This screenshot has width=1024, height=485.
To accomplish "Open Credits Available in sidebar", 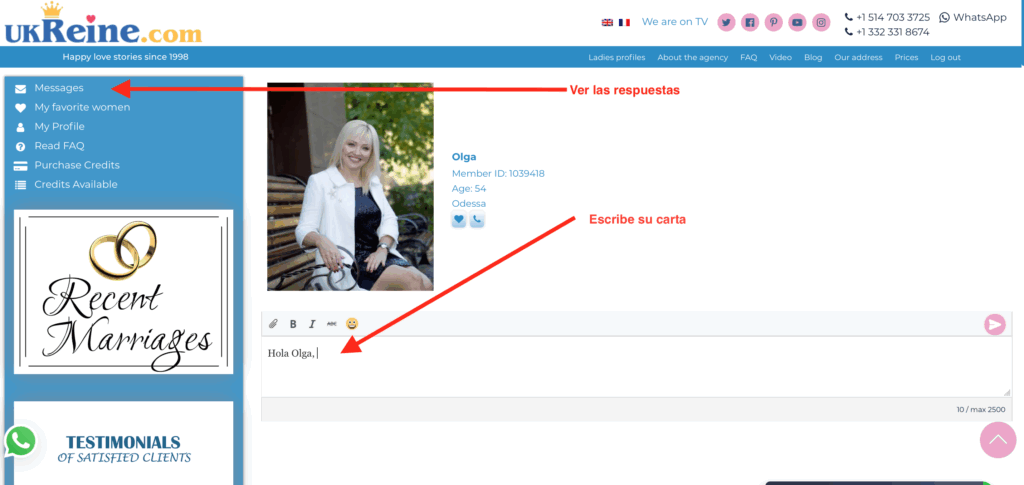I will pos(76,185).
